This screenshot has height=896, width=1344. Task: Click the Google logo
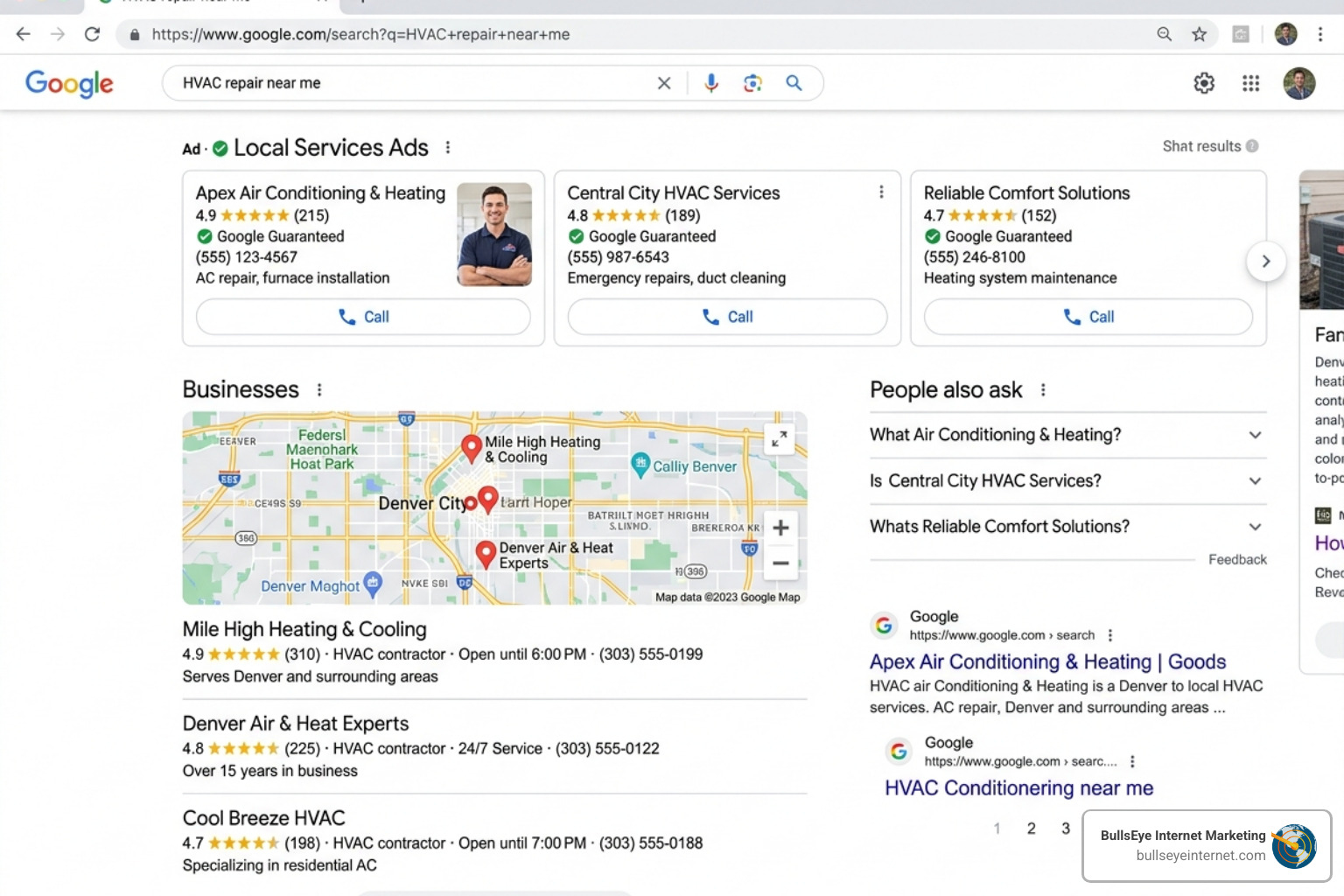coord(69,83)
